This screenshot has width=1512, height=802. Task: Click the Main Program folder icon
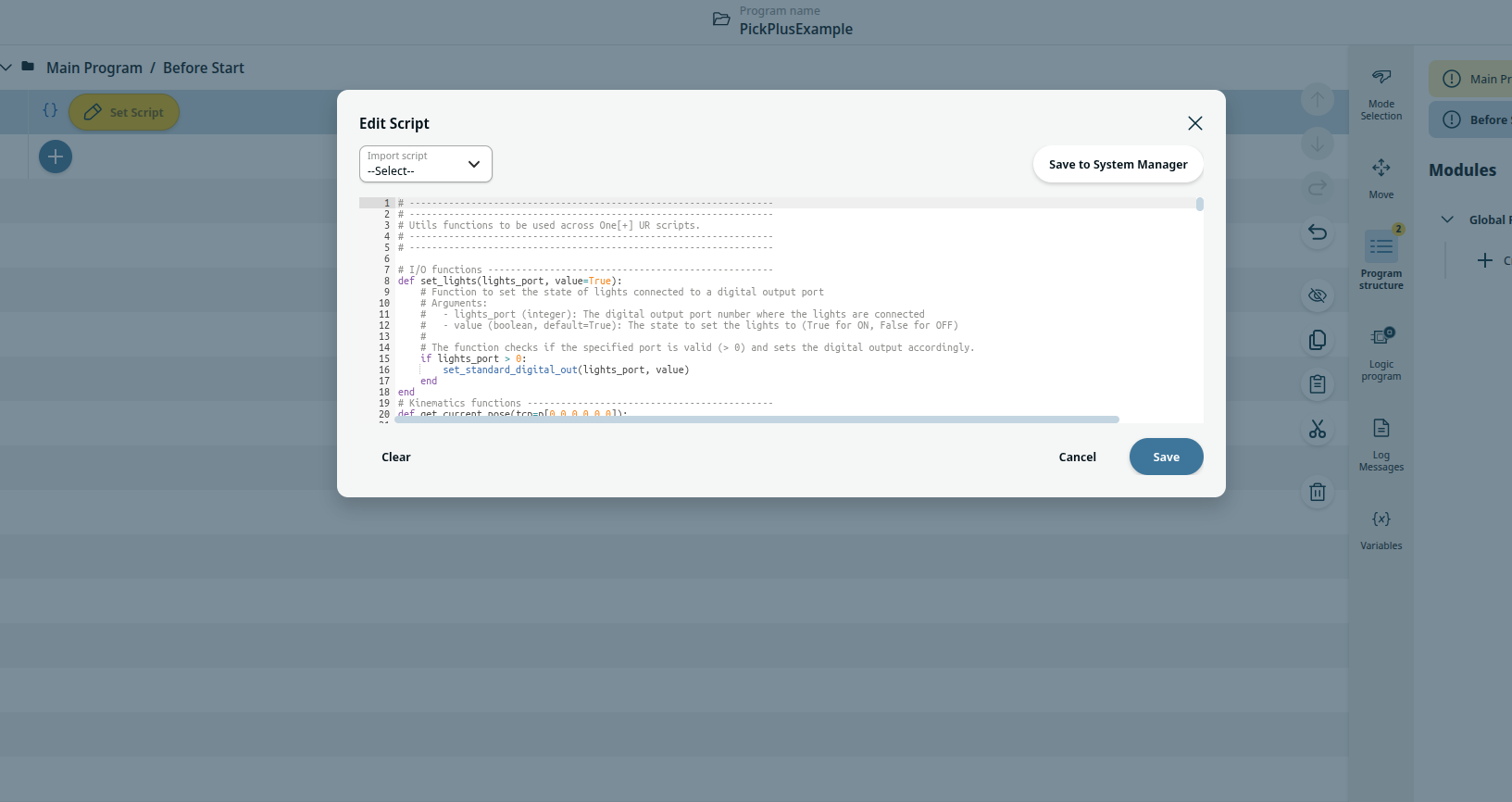click(x=28, y=67)
